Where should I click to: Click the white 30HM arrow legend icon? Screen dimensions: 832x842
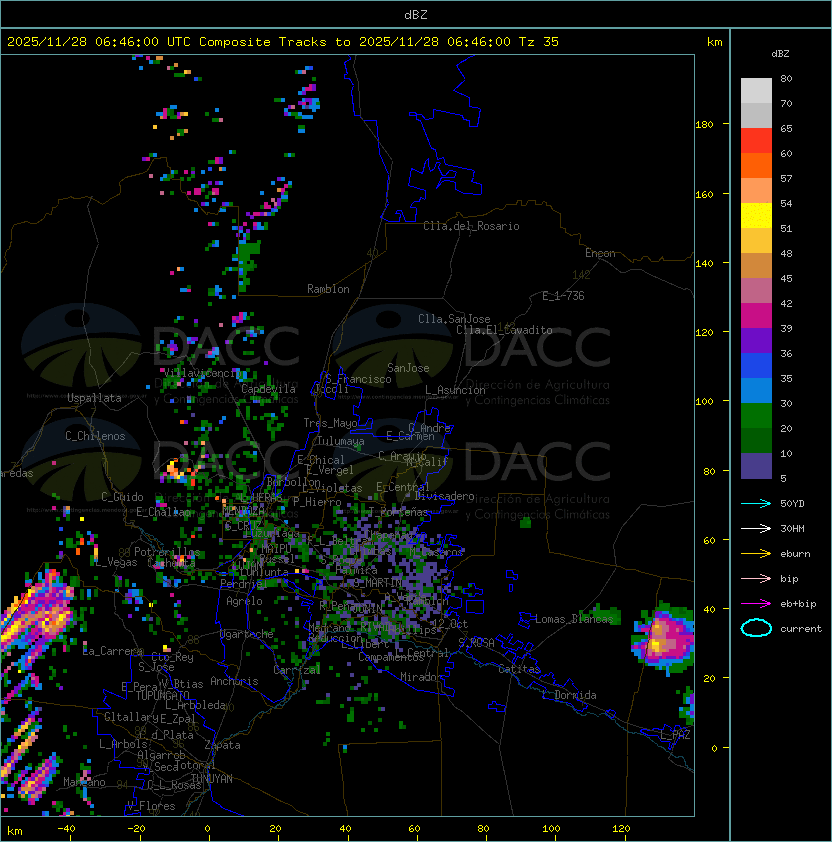[756, 528]
